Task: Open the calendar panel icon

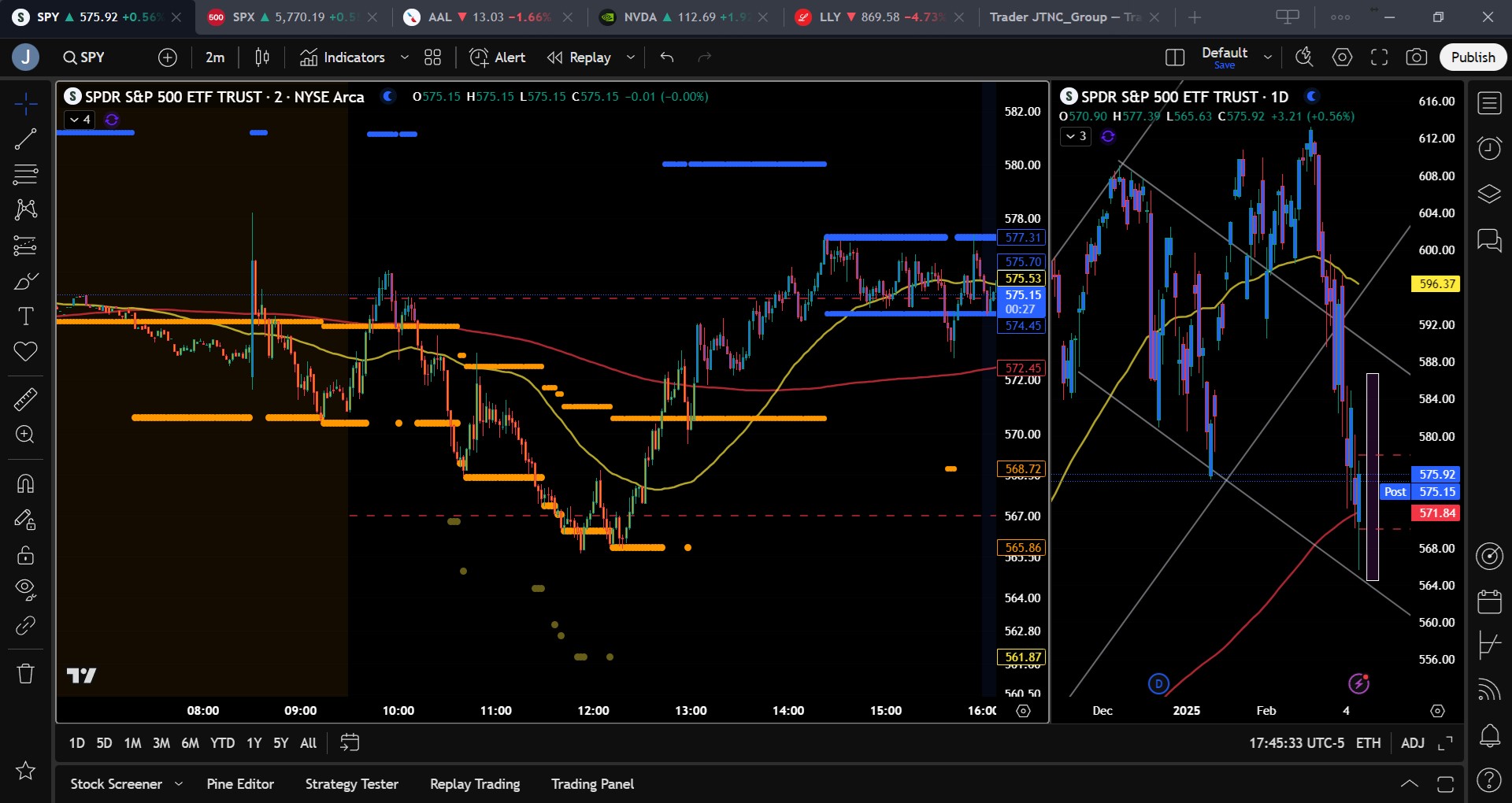Action: pyautogui.click(x=1489, y=601)
